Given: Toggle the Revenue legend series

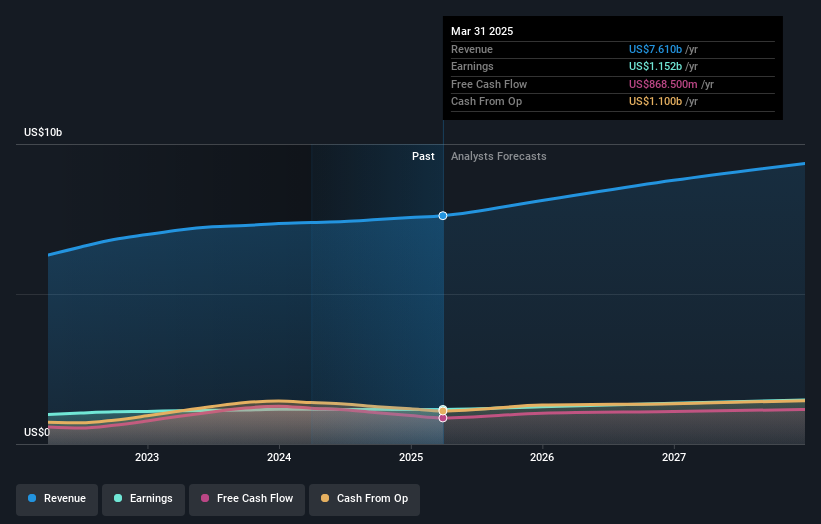Looking at the screenshot, I should pos(57,499).
